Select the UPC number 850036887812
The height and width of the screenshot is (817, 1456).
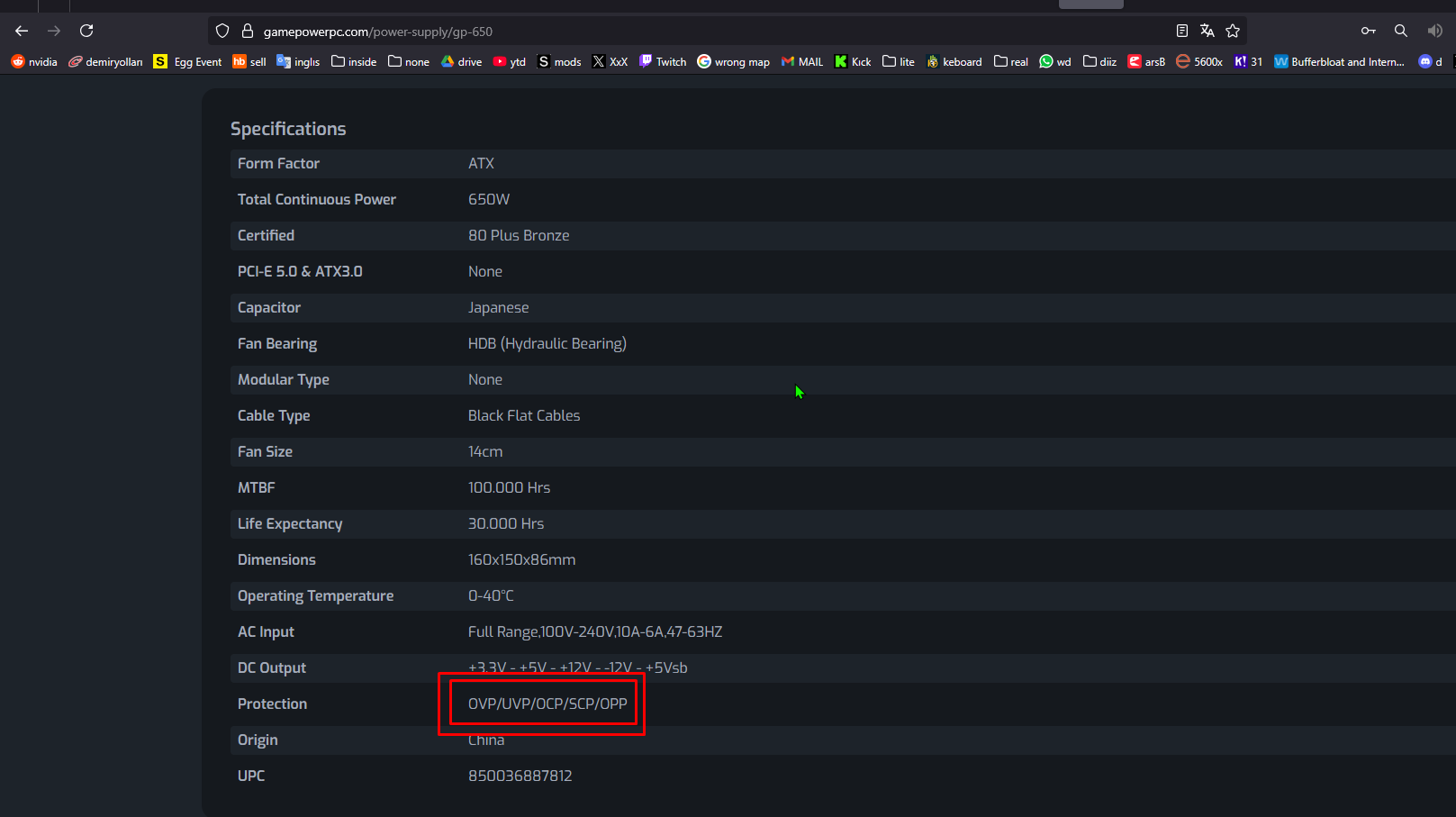pyautogui.click(x=520, y=776)
